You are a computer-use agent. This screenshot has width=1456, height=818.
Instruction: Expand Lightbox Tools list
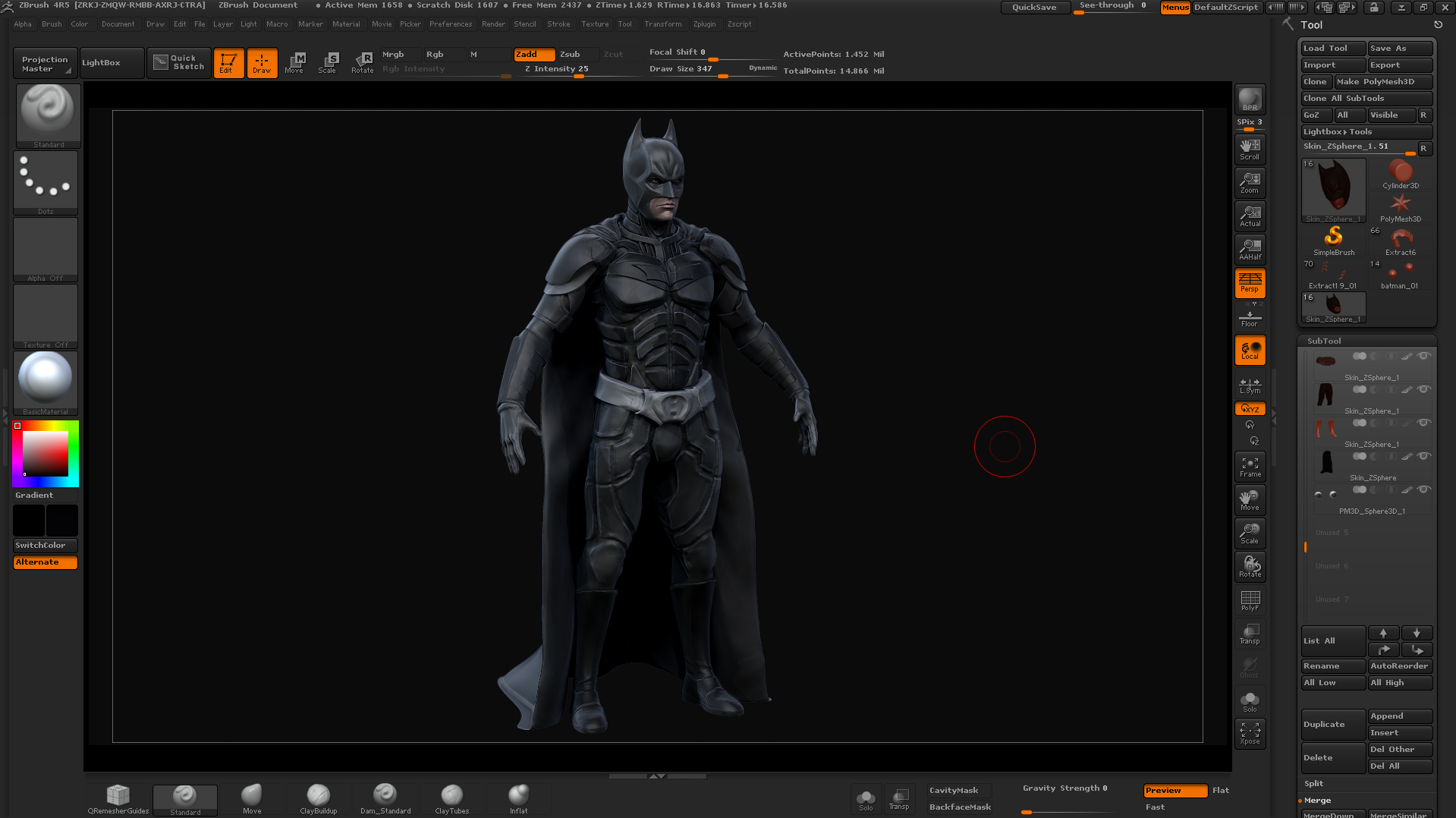(x=1366, y=132)
